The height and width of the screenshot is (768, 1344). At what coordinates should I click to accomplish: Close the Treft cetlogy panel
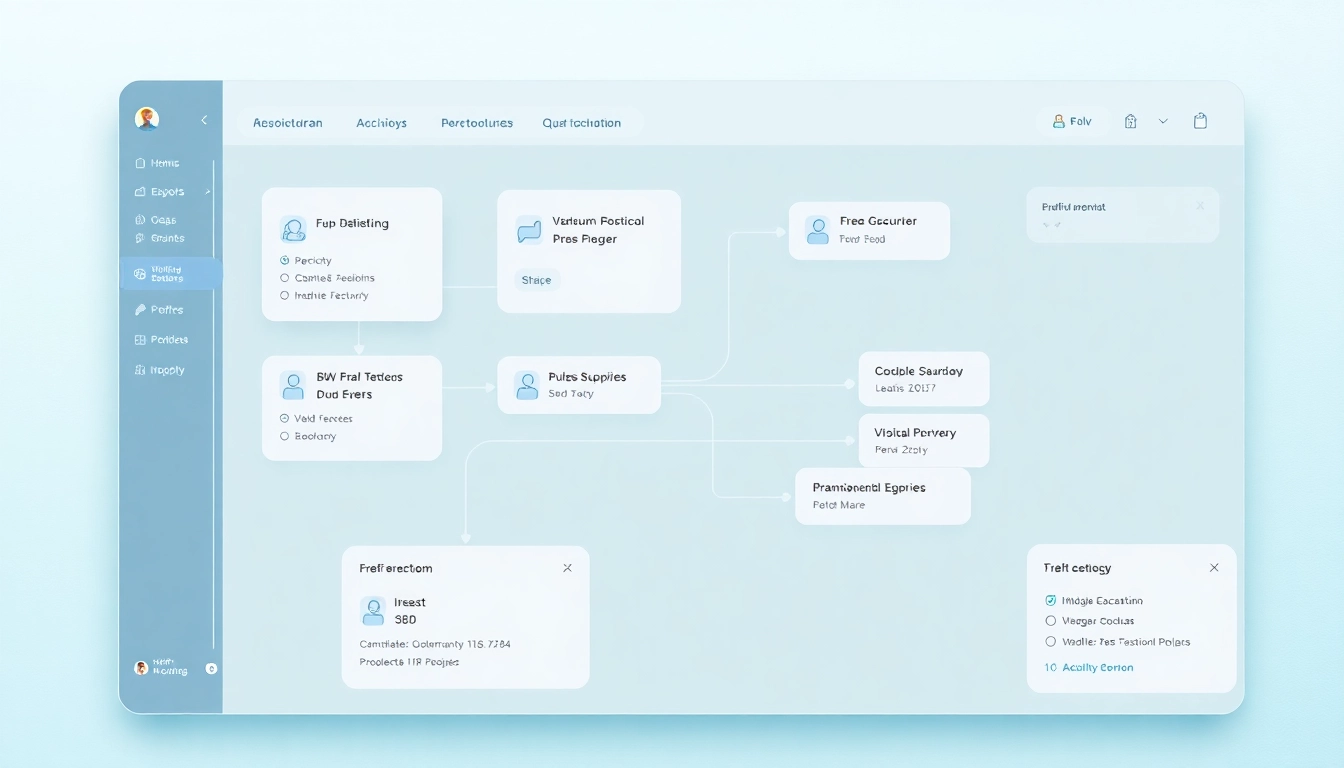pos(1214,567)
